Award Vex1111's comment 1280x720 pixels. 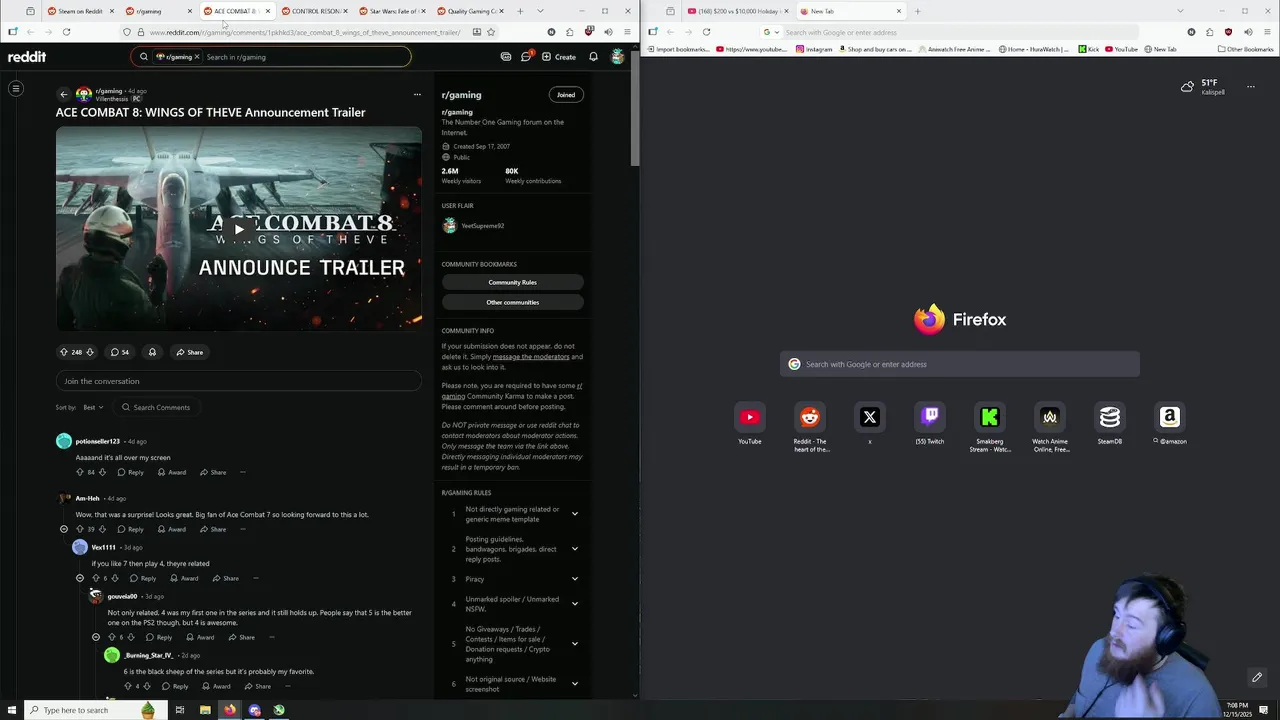pyautogui.click(x=184, y=578)
